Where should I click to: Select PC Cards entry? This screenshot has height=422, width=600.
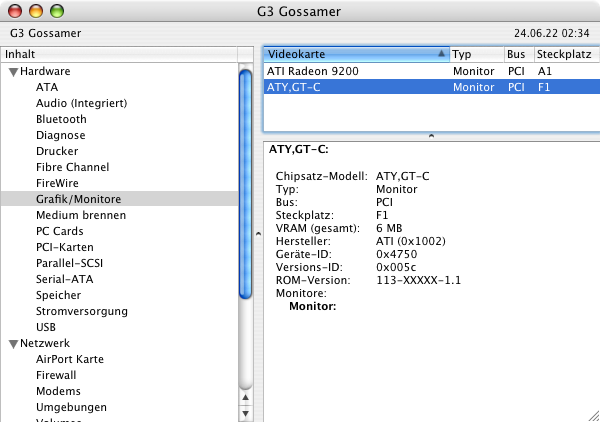pos(59,231)
